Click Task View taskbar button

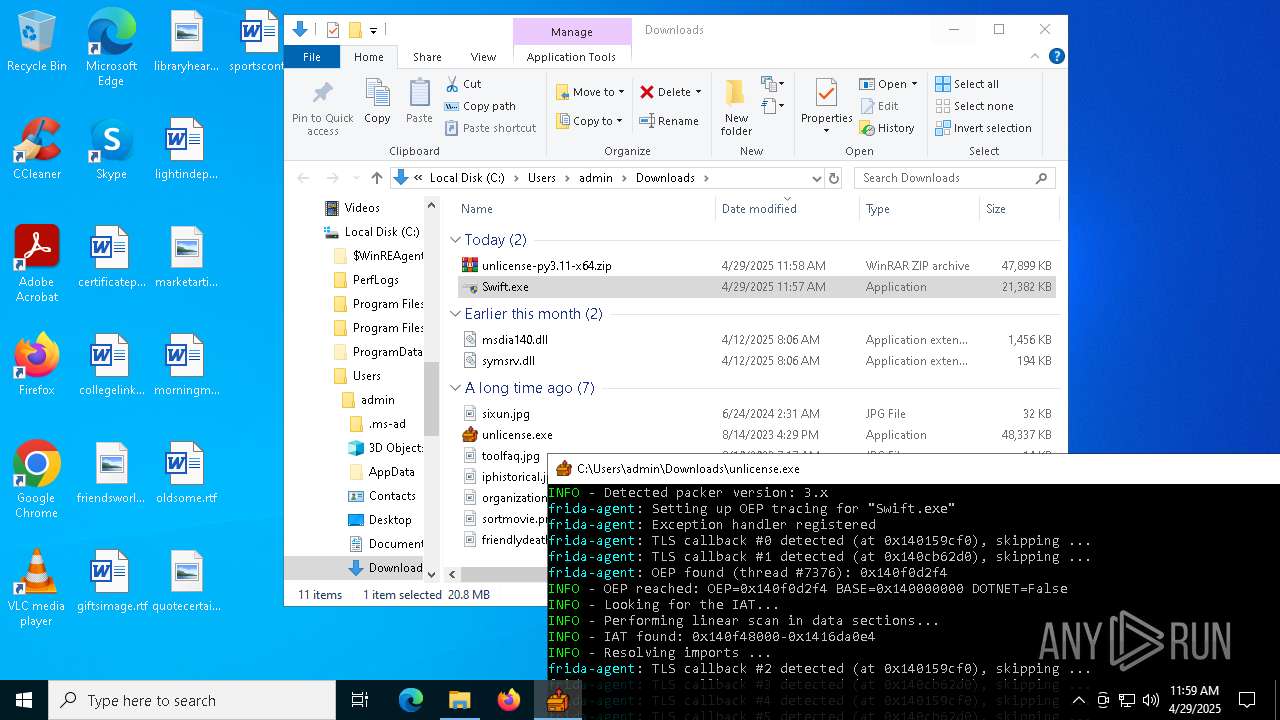click(361, 700)
